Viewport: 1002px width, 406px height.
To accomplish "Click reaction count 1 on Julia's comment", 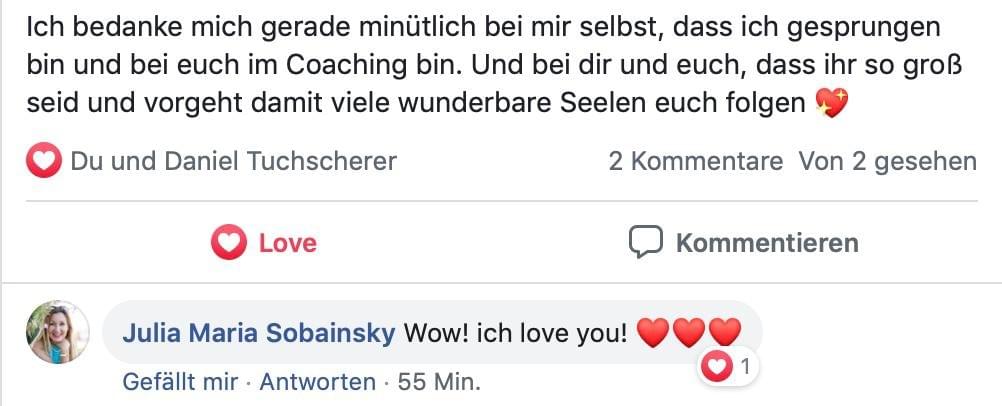I will (744, 367).
